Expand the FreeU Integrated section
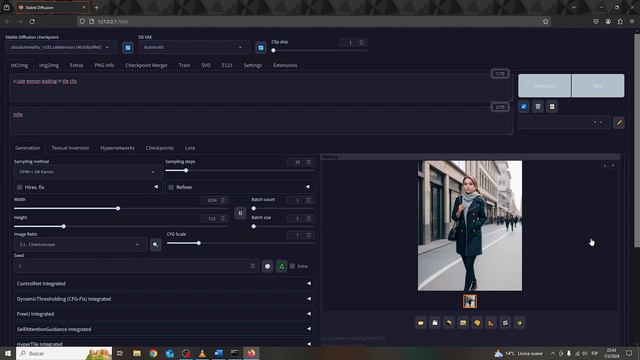Screen dimensions: 640x360 164,314
